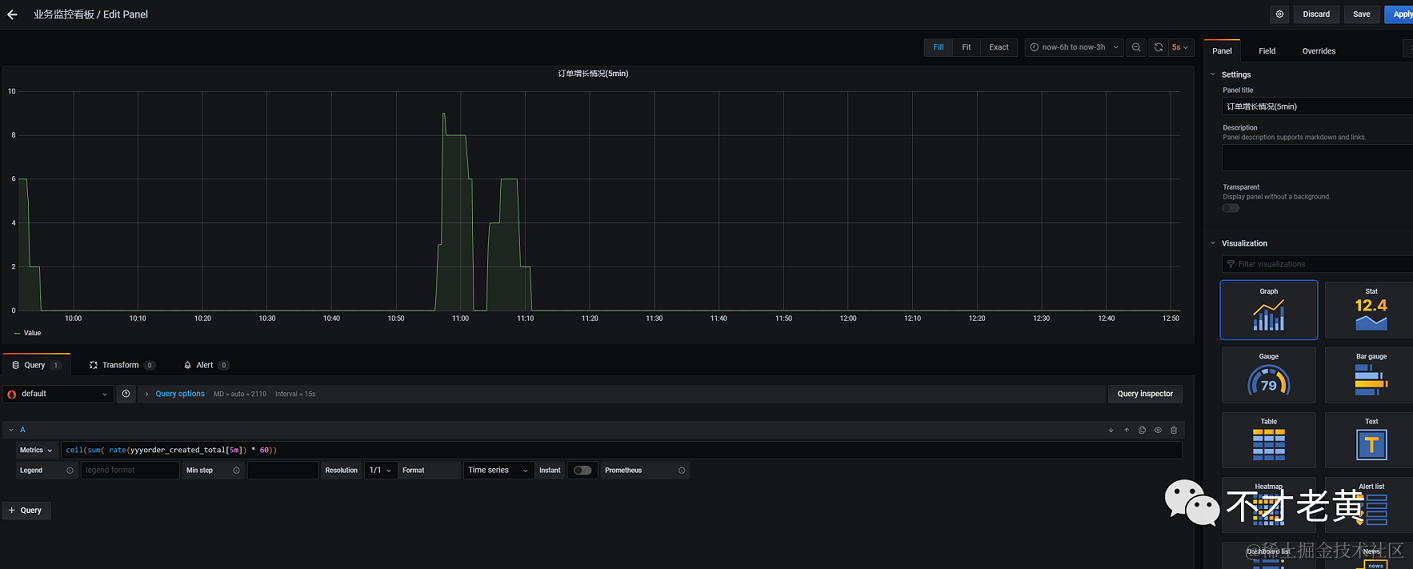Move query A down arrow icon
This screenshot has width=1413, height=569.
coord(1110,430)
